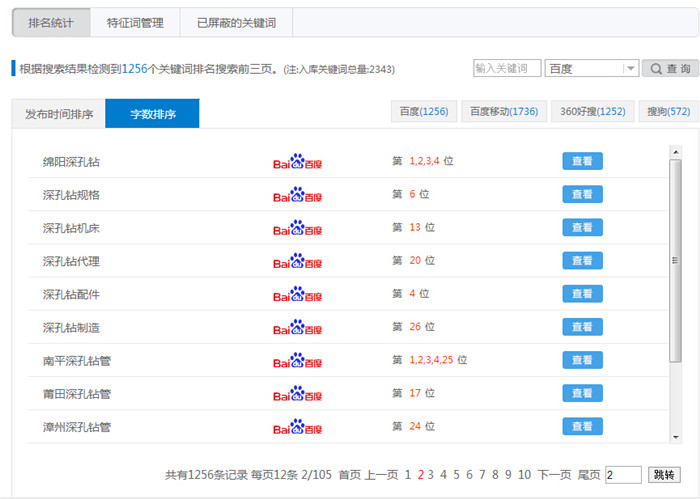Open the 已屏蔽的关键词 tab
The width and height of the screenshot is (700, 499).
pos(236,22)
